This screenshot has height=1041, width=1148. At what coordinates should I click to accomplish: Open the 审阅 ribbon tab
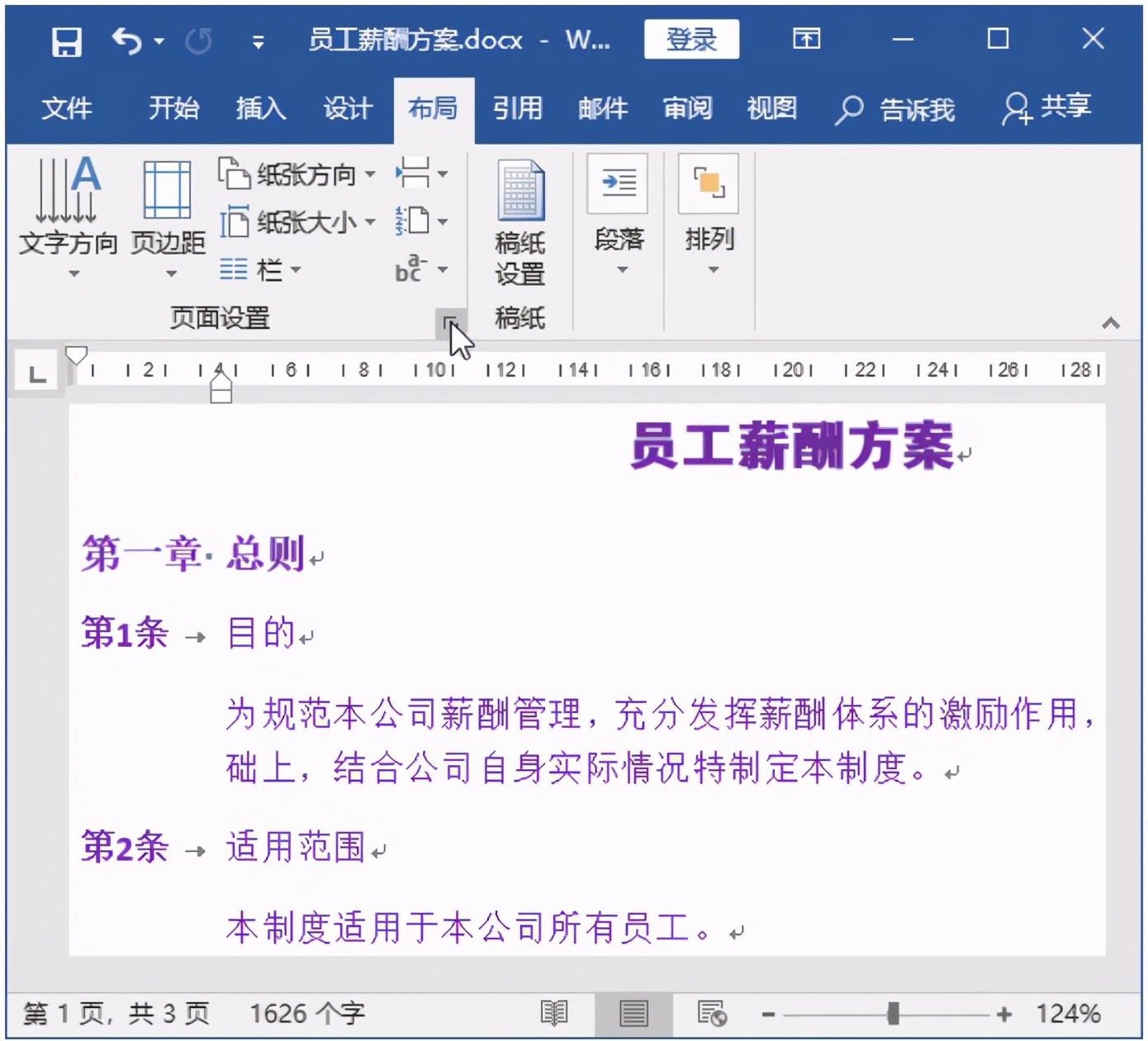pyautogui.click(x=686, y=108)
